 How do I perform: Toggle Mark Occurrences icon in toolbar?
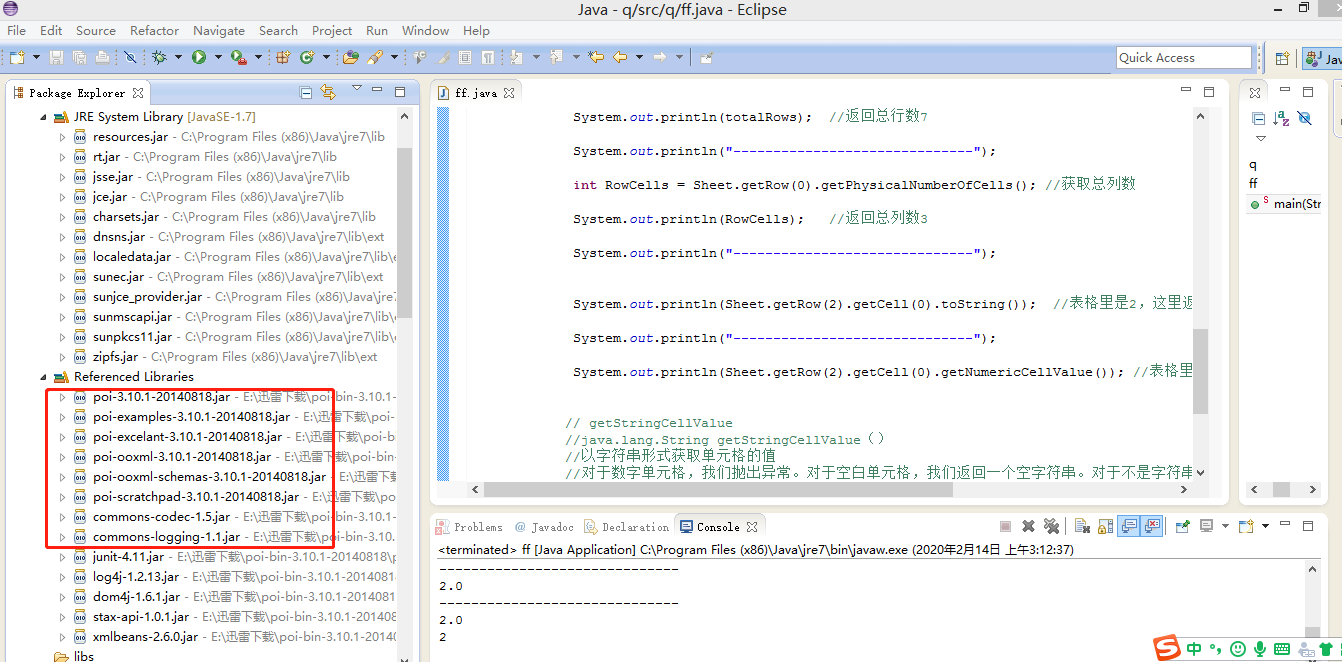point(443,57)
